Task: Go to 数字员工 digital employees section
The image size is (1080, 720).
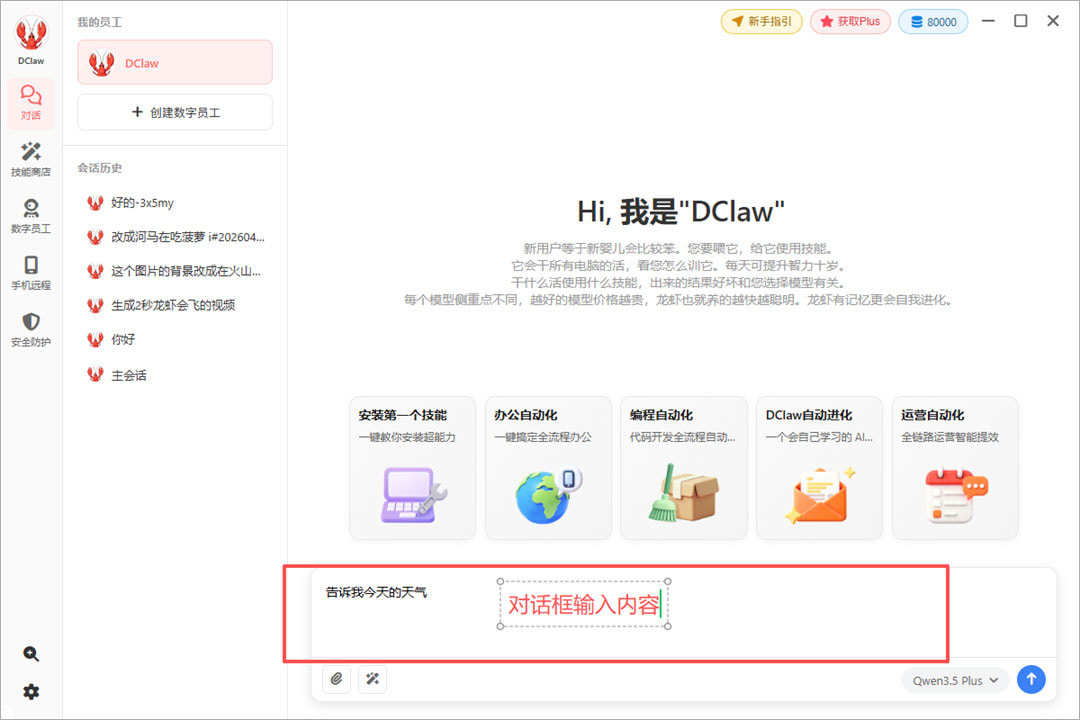Action: coord(31,216)
